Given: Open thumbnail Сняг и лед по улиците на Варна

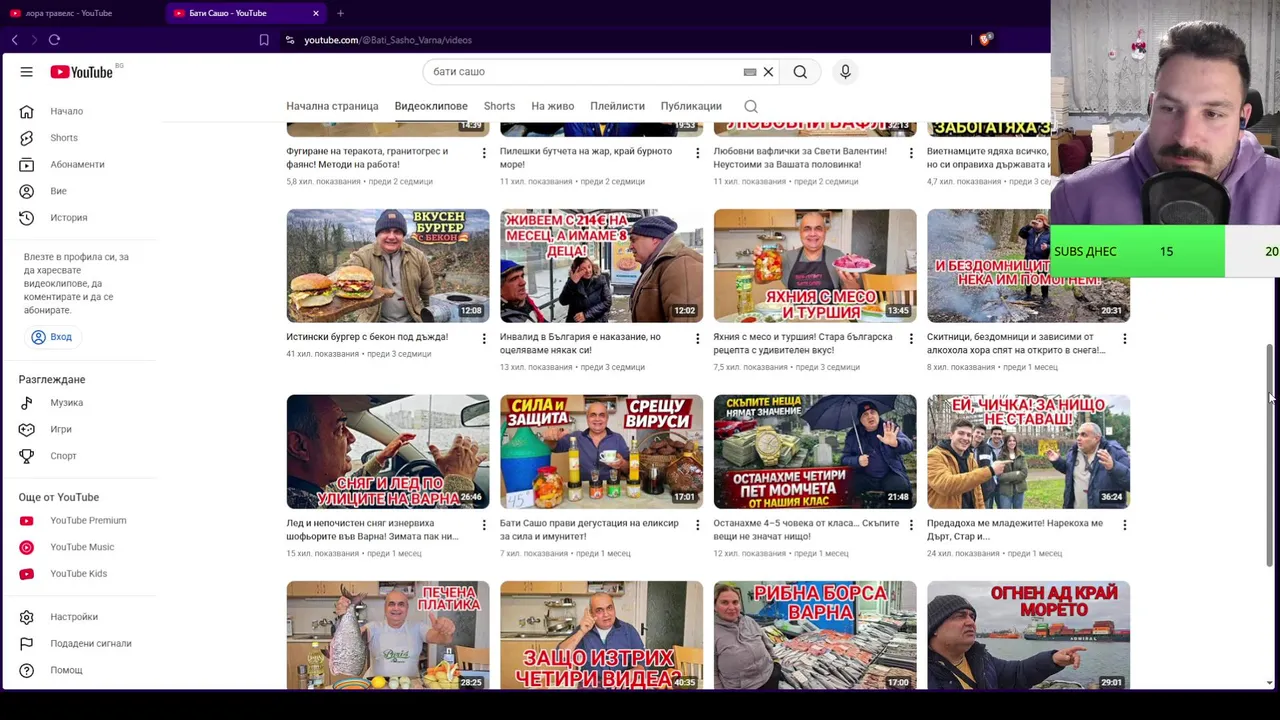Looking at the screenshot, I should (x=388, y=452).
